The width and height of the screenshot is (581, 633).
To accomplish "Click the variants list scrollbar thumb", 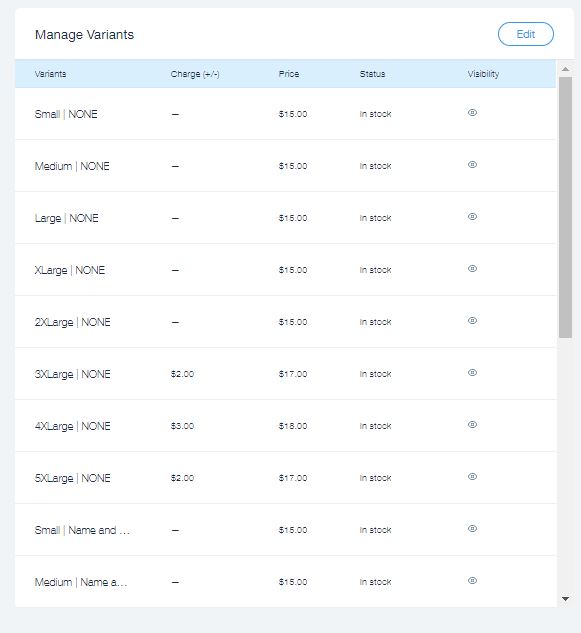I will [x=566, y=207].
